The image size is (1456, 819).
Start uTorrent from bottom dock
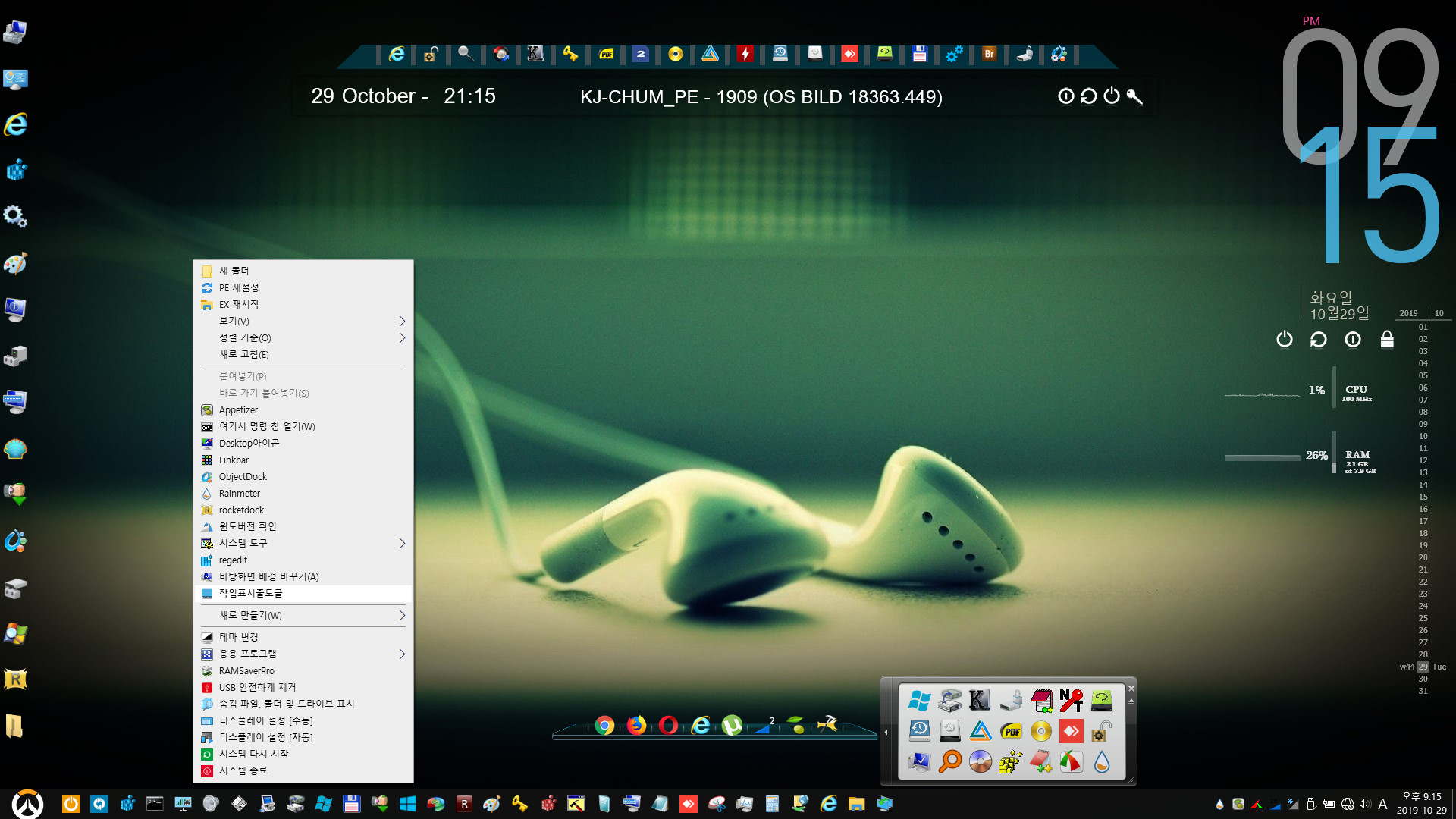pos(732,726)
